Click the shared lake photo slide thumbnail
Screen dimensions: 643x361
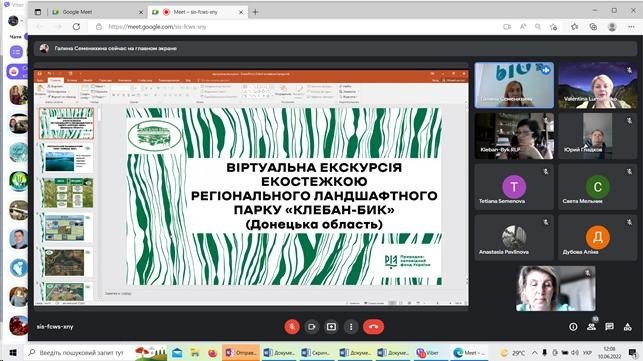pos(67,158)
